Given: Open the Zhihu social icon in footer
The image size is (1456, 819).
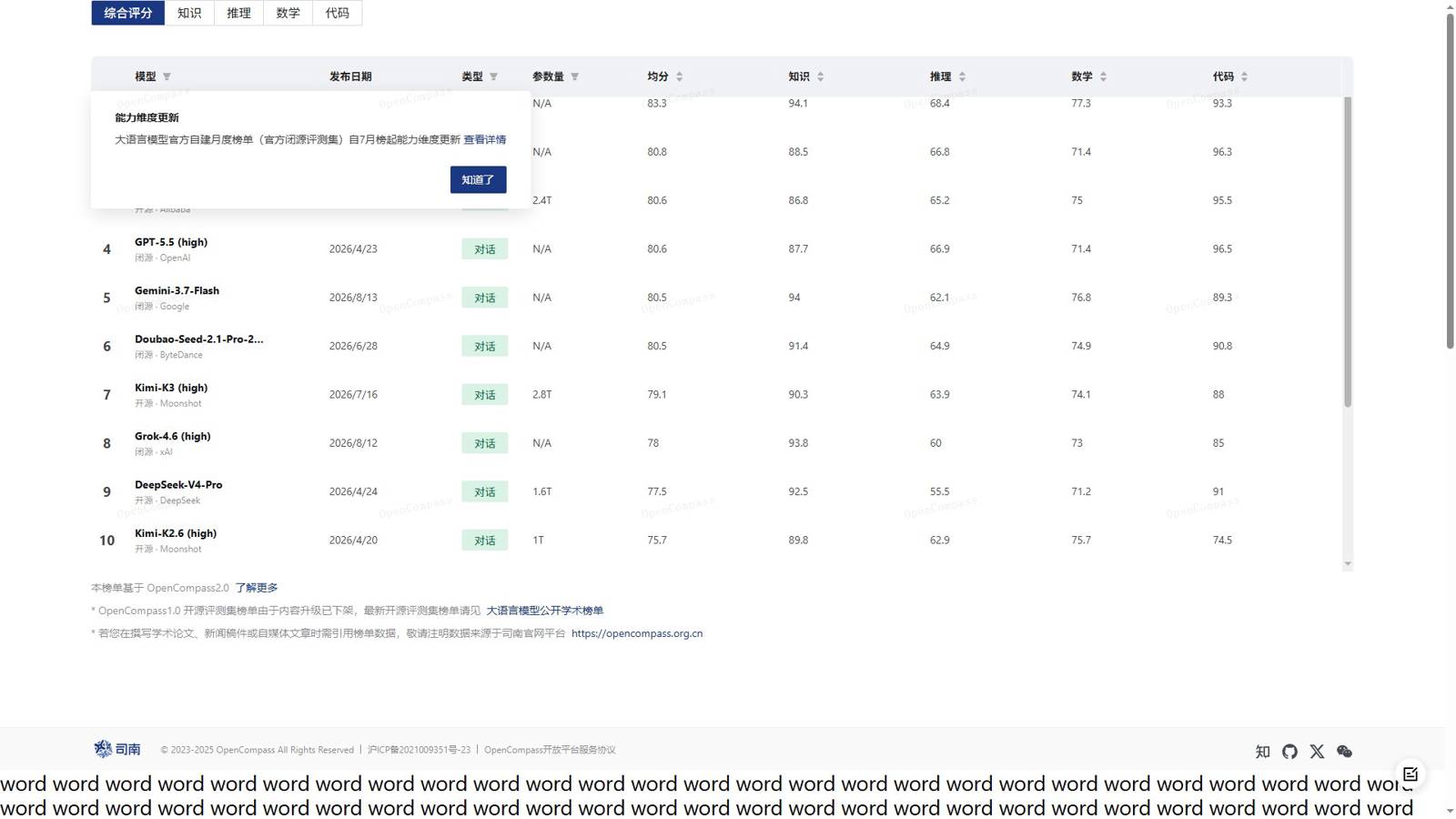Looking at the screenshot, I should click(x=1262, y=752).
